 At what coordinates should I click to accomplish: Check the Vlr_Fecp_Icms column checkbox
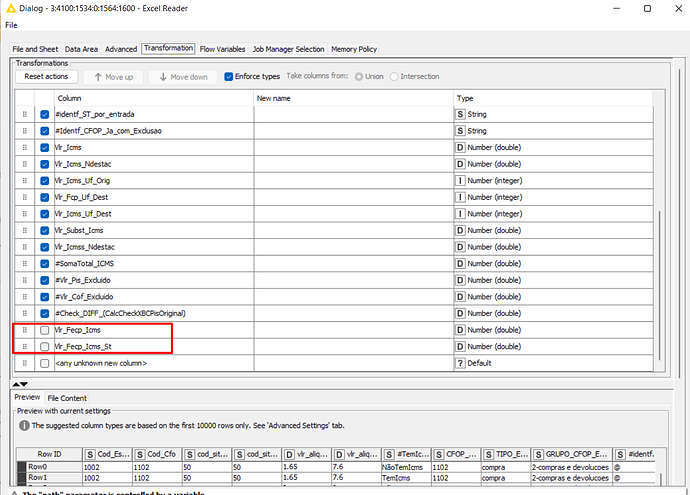(44, 330)
